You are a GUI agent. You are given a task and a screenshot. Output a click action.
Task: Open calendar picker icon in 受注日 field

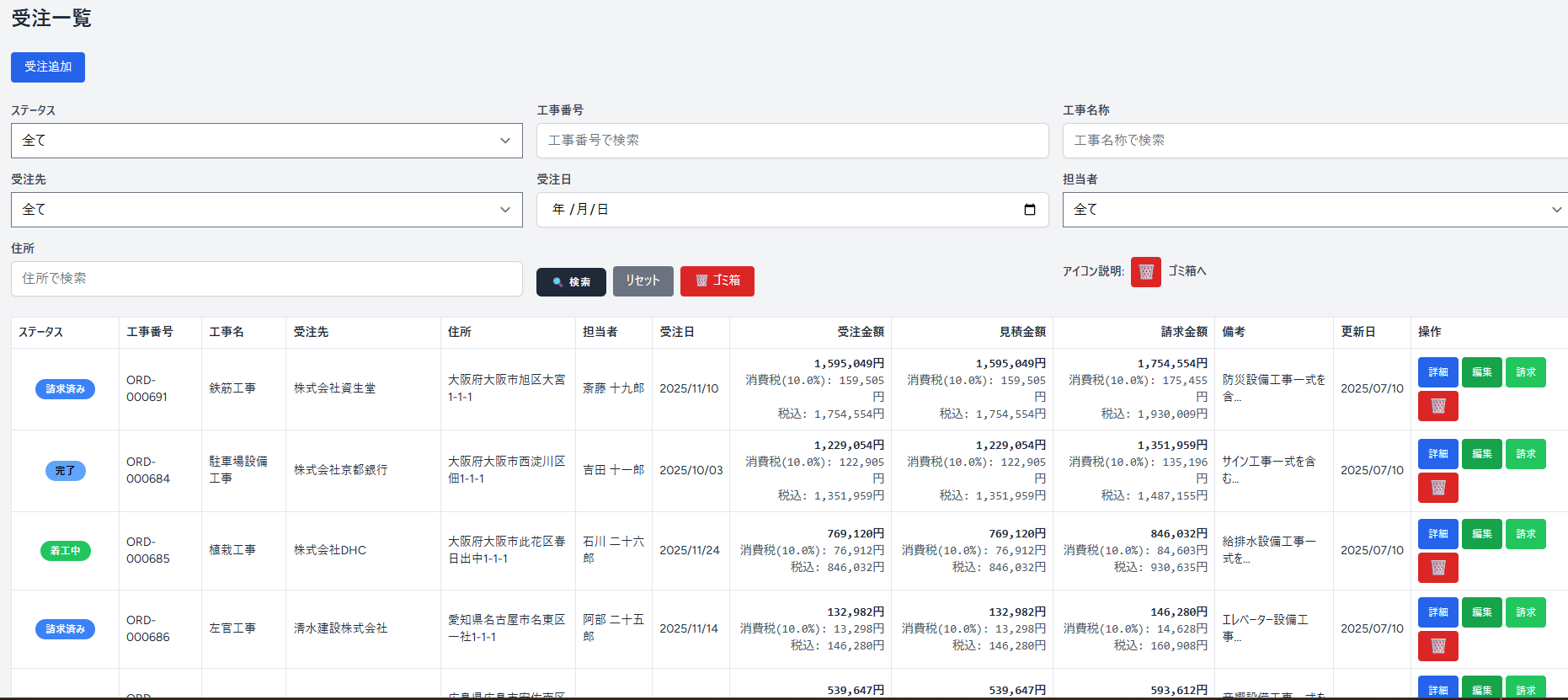(1029, 210)
